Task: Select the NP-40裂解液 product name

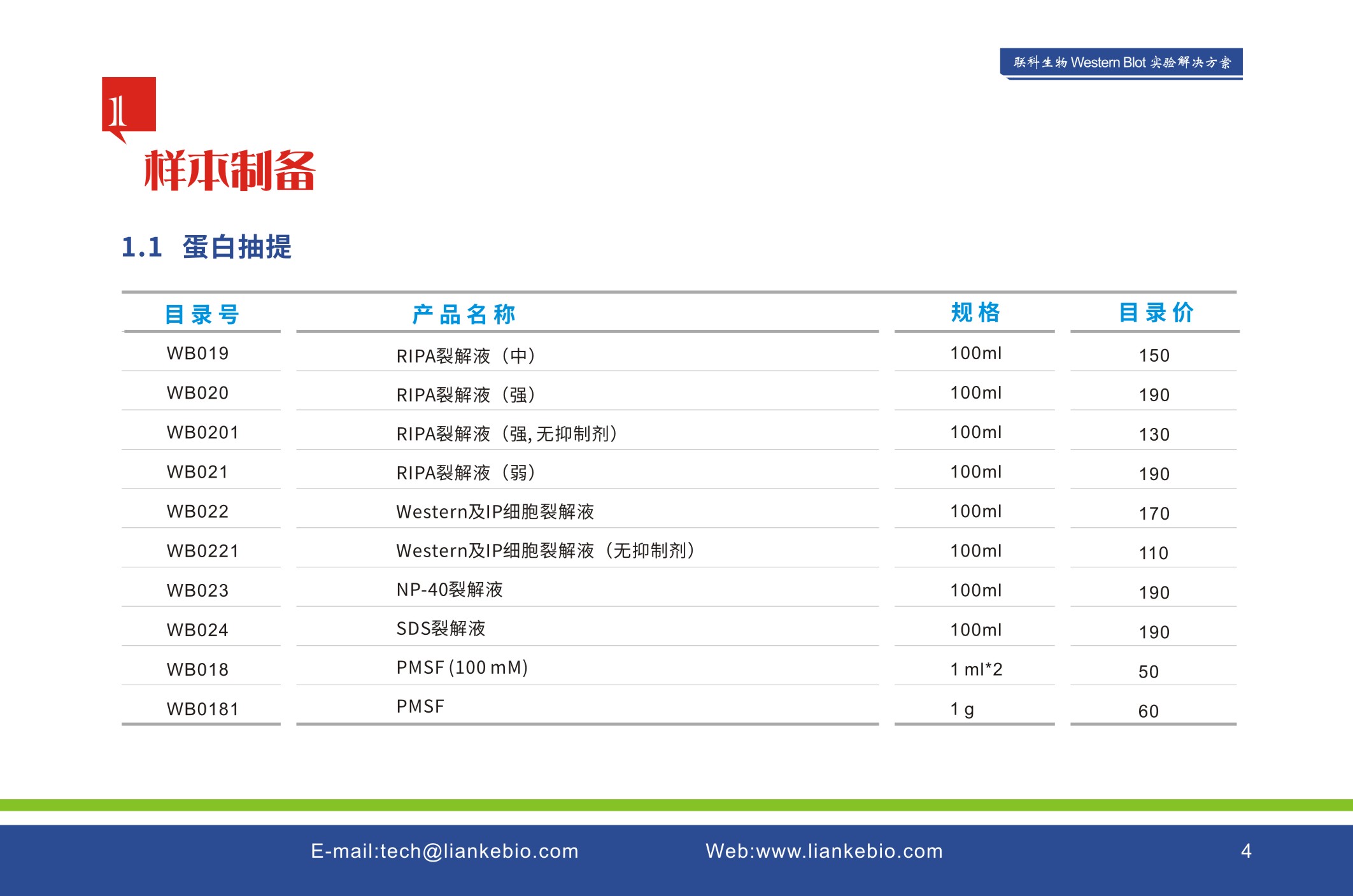Action: coord(449,590)
